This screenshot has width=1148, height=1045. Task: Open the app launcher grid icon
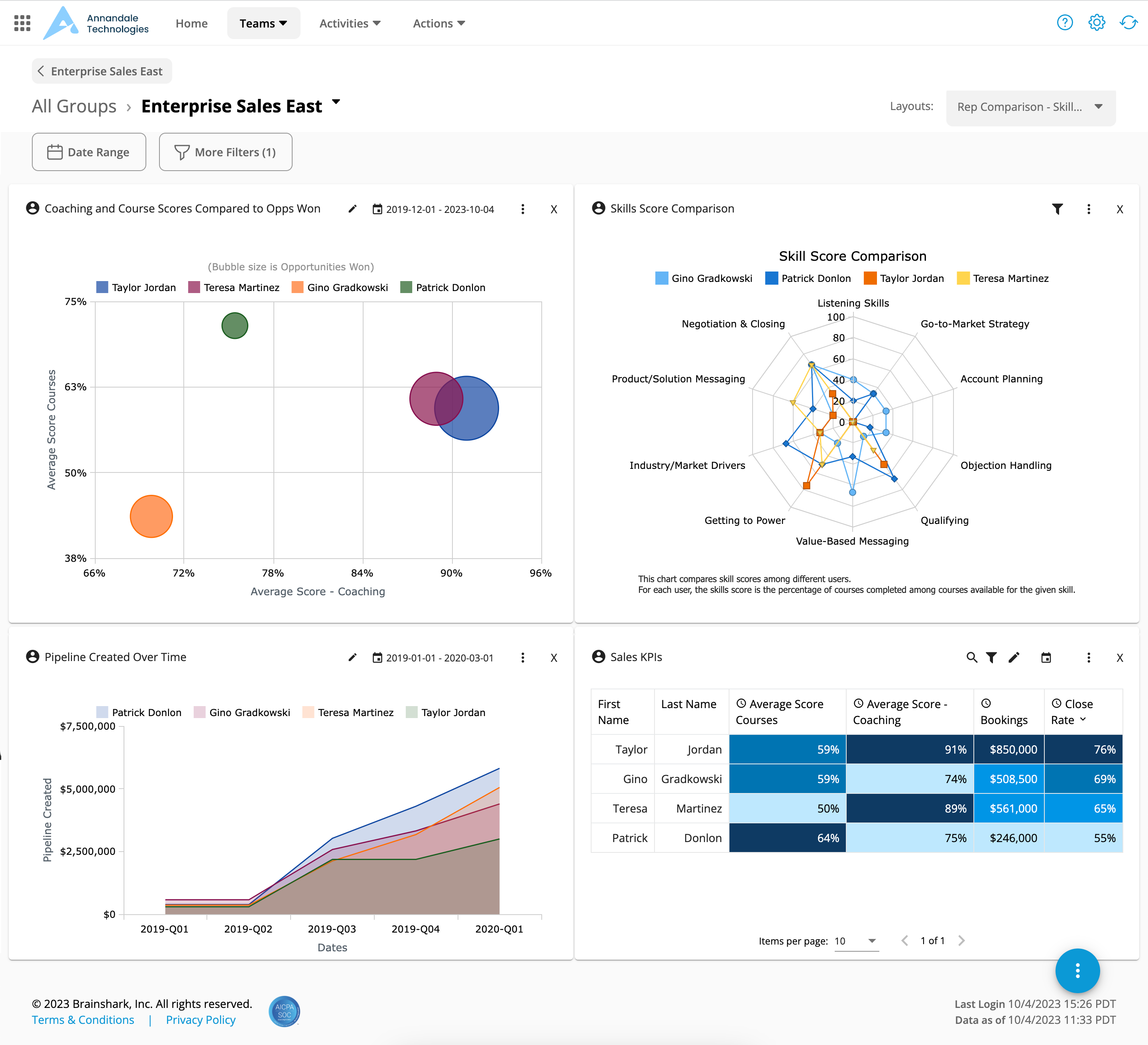coord(22,23)
